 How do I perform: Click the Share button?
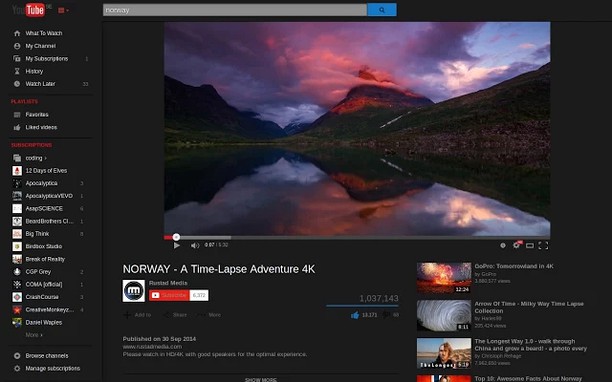[175, 315]
